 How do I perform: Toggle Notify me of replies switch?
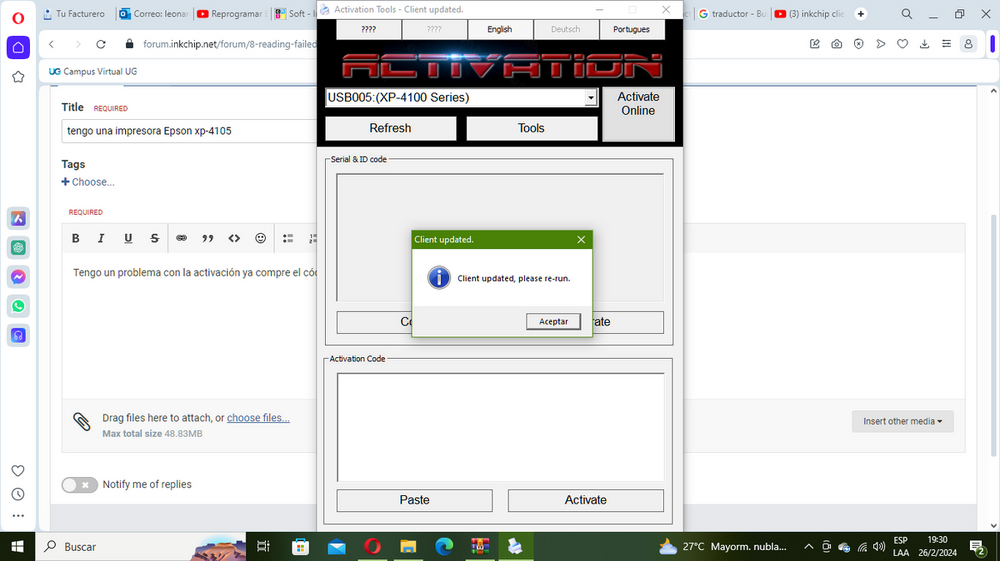tap(80, 484)
